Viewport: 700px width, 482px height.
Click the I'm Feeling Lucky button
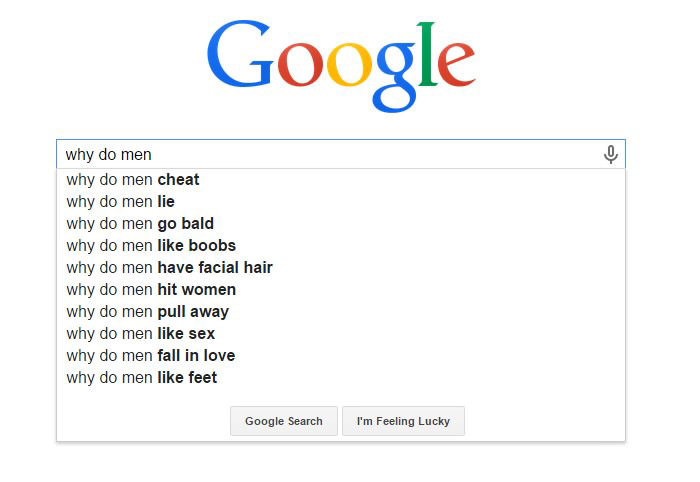click(404, 421)
